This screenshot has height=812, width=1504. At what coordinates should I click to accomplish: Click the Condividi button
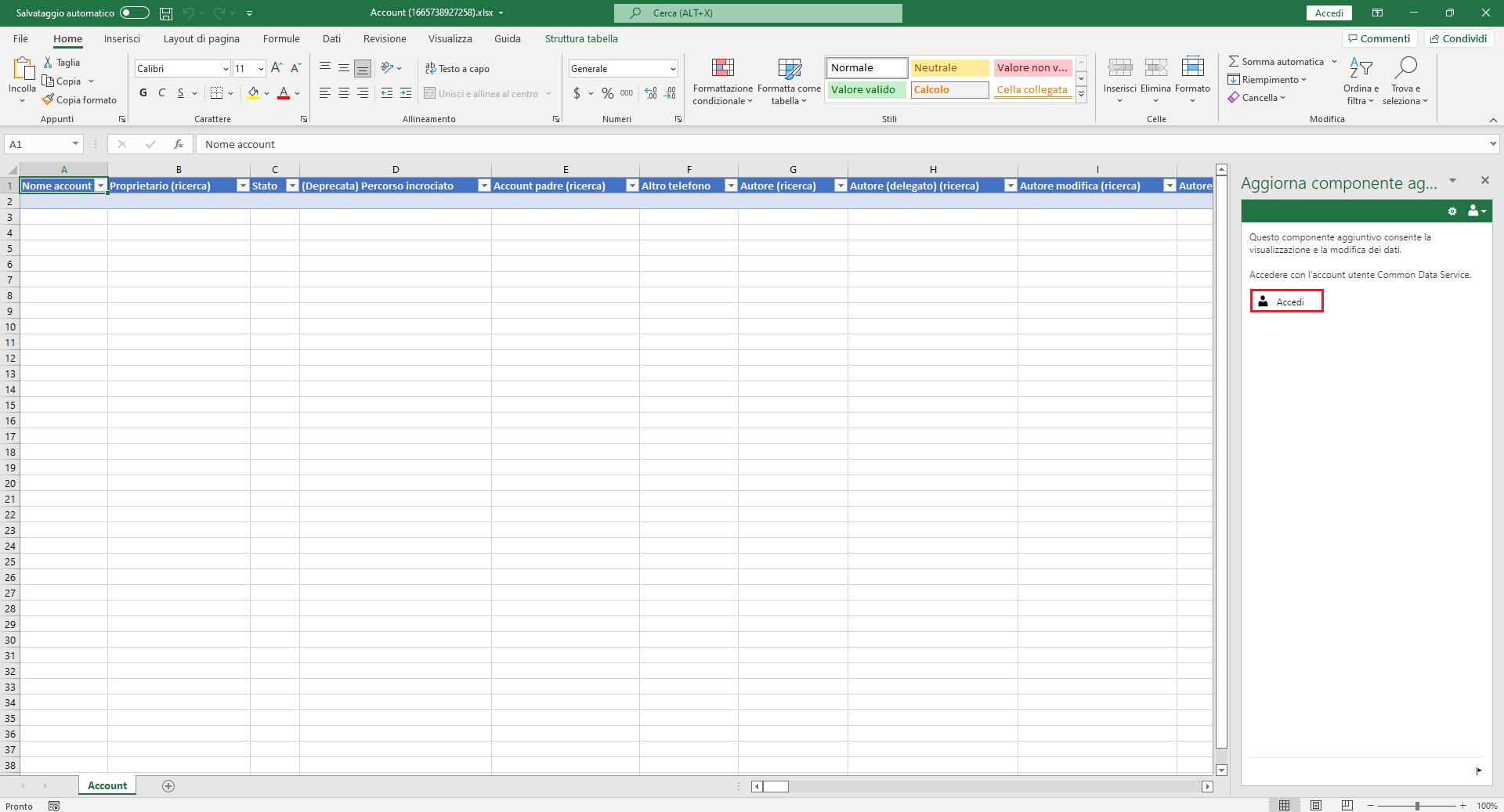[x=1459, y=38]
